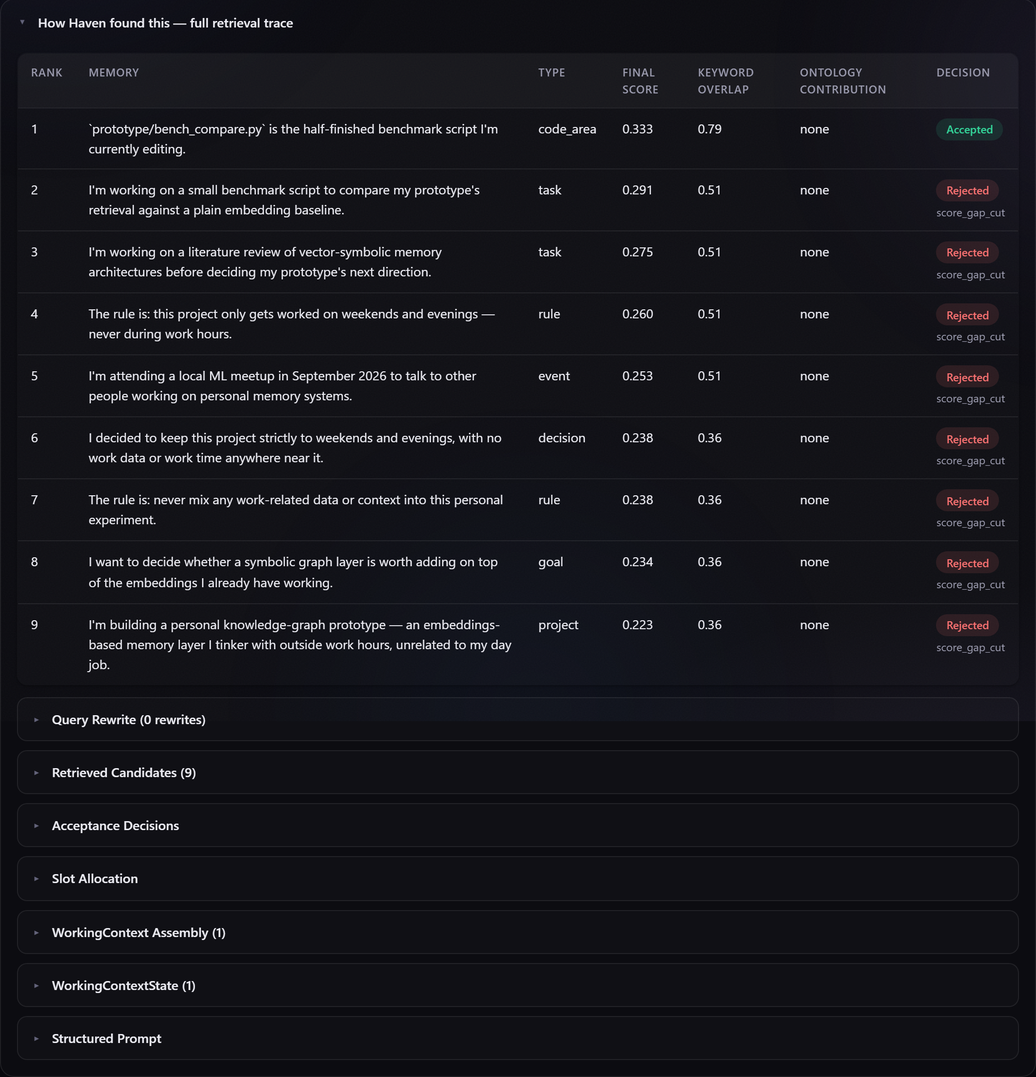Viewport: 1036px width, 1077px height.
Task: Click the score_gap_cut reason on rank 7
Action: pyautogui.click(x=970, y=522)
